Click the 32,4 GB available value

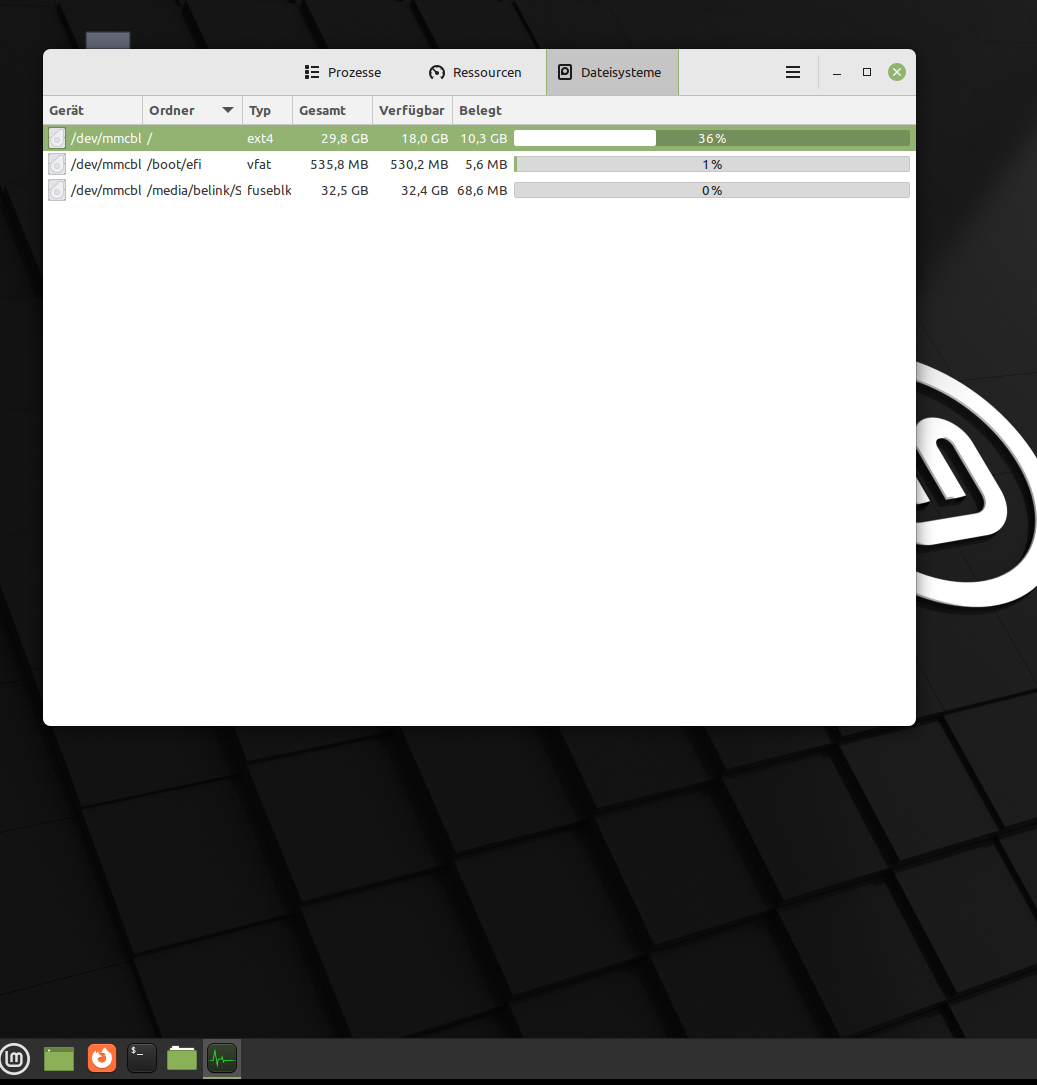425,190
